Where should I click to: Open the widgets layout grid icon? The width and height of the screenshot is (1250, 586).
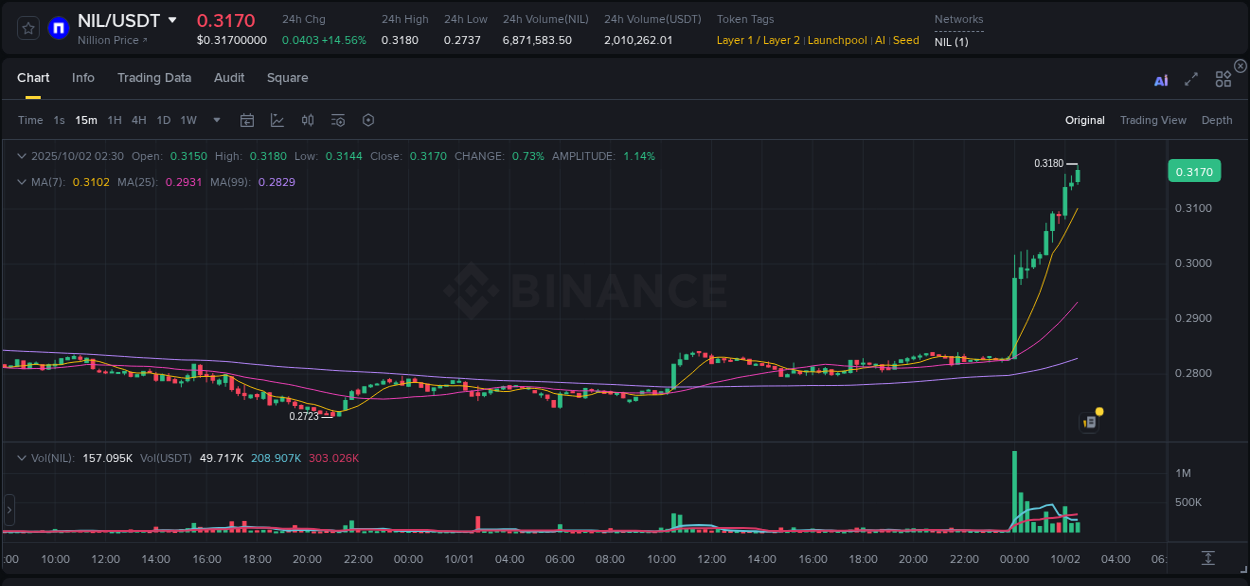tap(1222, 78)
